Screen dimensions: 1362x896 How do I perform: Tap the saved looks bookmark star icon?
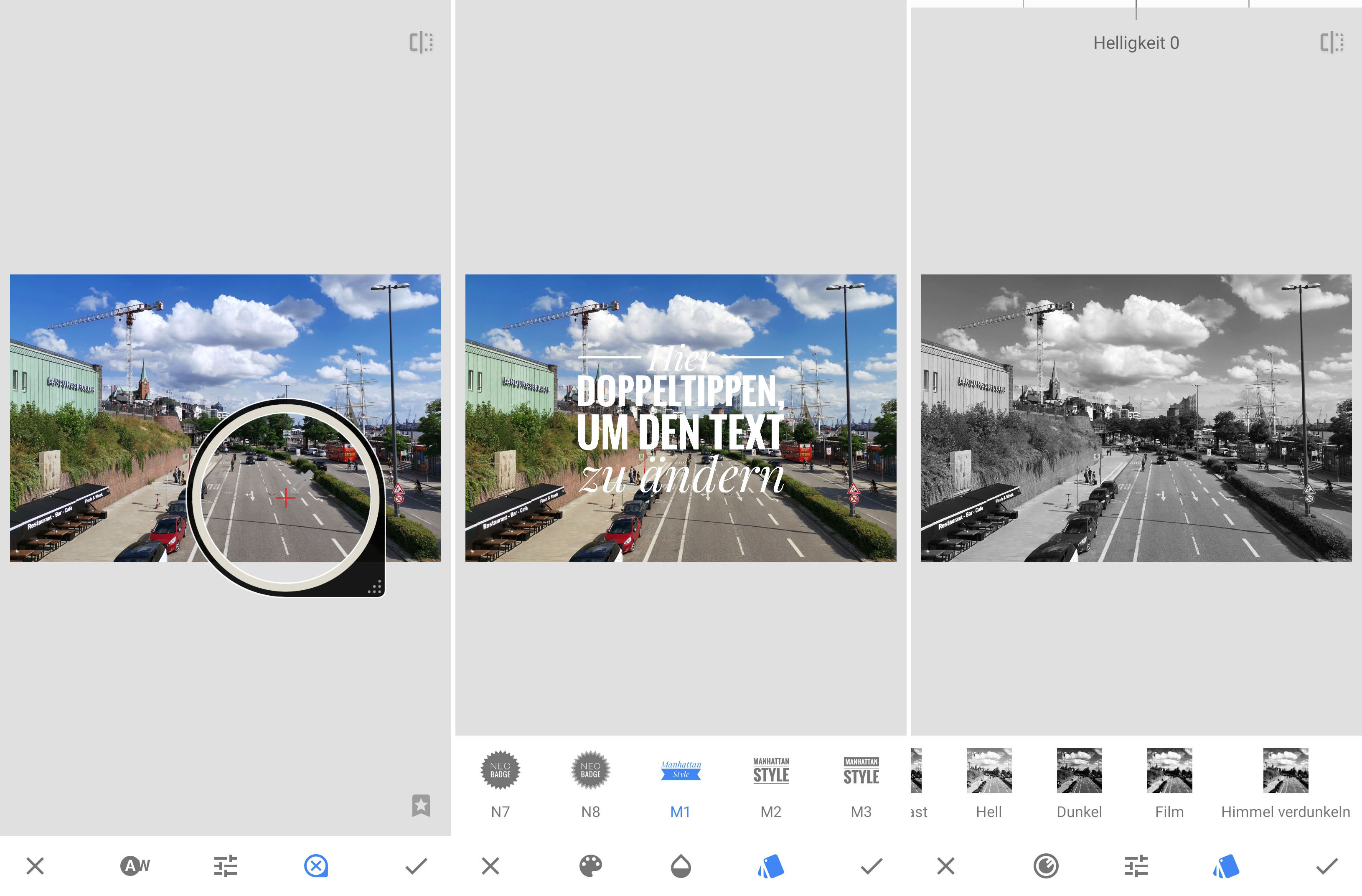421,806
